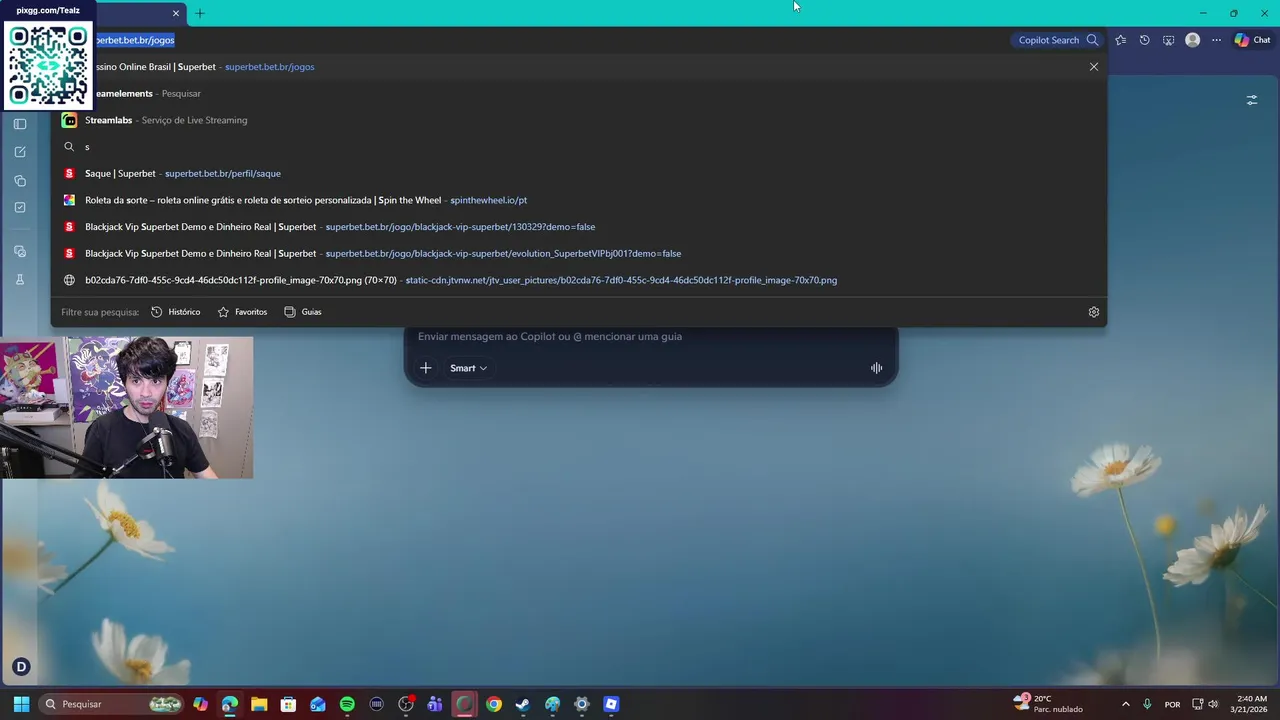Viewport: 1280px width, 720px height.
Task: Open Microsoft Edge from taskbar
Action: tap(230, 704)
